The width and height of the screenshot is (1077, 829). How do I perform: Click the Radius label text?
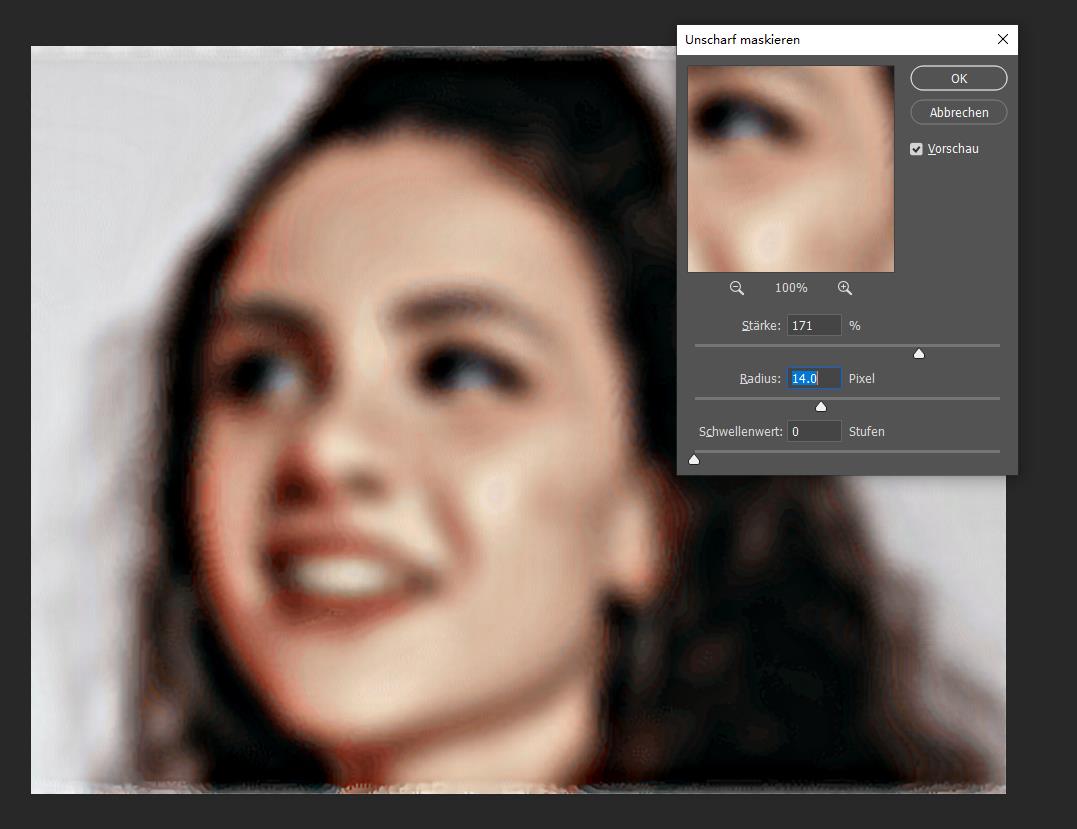(x=760, y=379)
